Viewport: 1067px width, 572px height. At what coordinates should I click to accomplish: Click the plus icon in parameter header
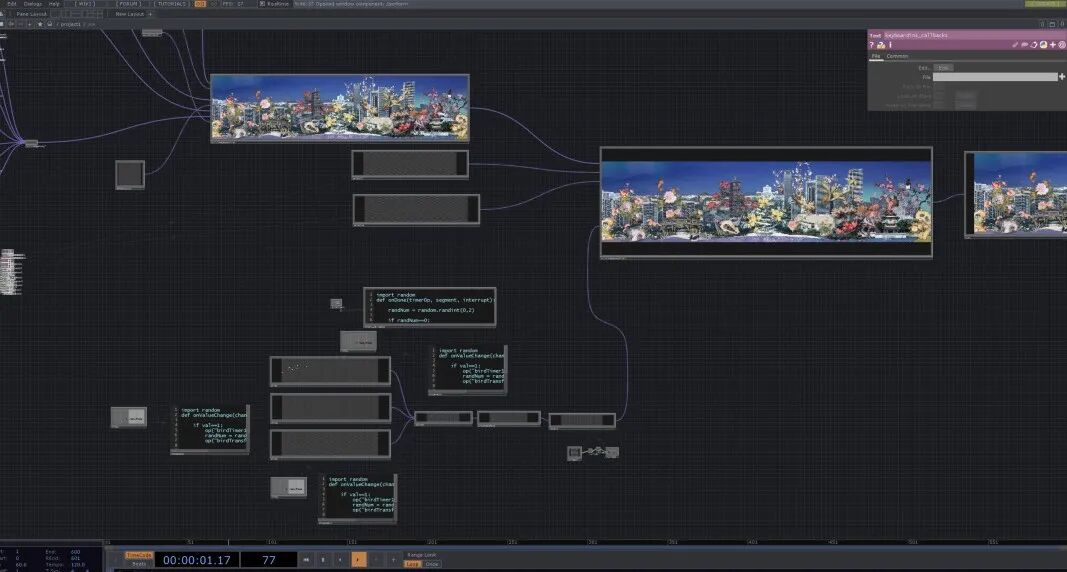(x=1053, y=45)
